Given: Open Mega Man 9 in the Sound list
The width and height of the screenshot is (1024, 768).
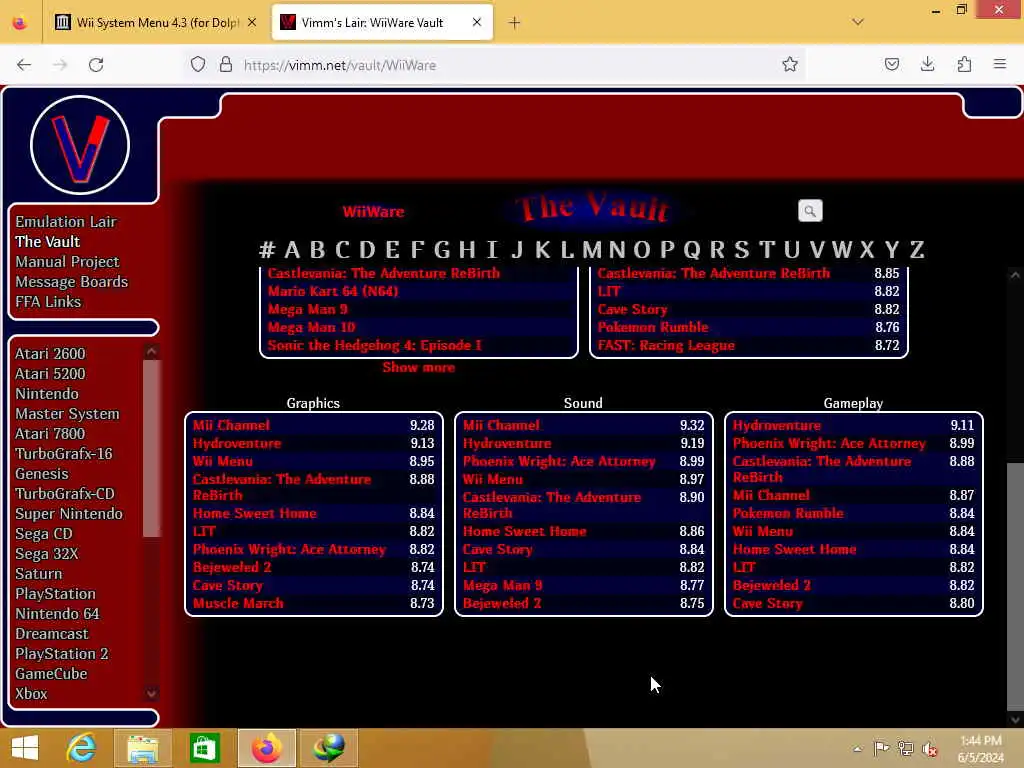Looking at the screenshot, I should [x=503, y=585].
